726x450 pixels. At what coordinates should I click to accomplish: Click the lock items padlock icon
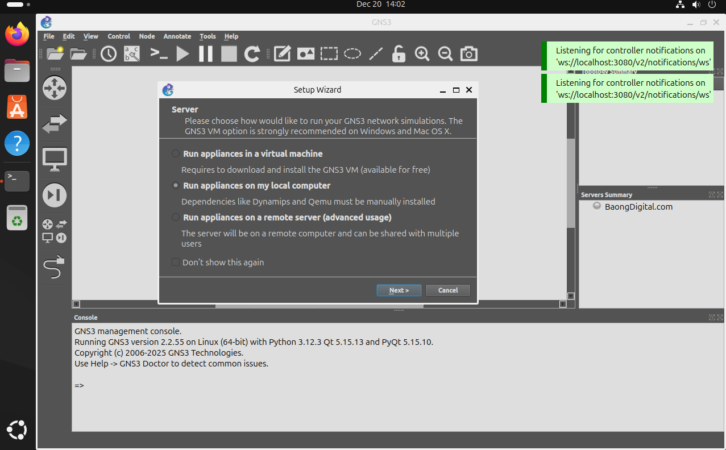[x=398, y=54]
